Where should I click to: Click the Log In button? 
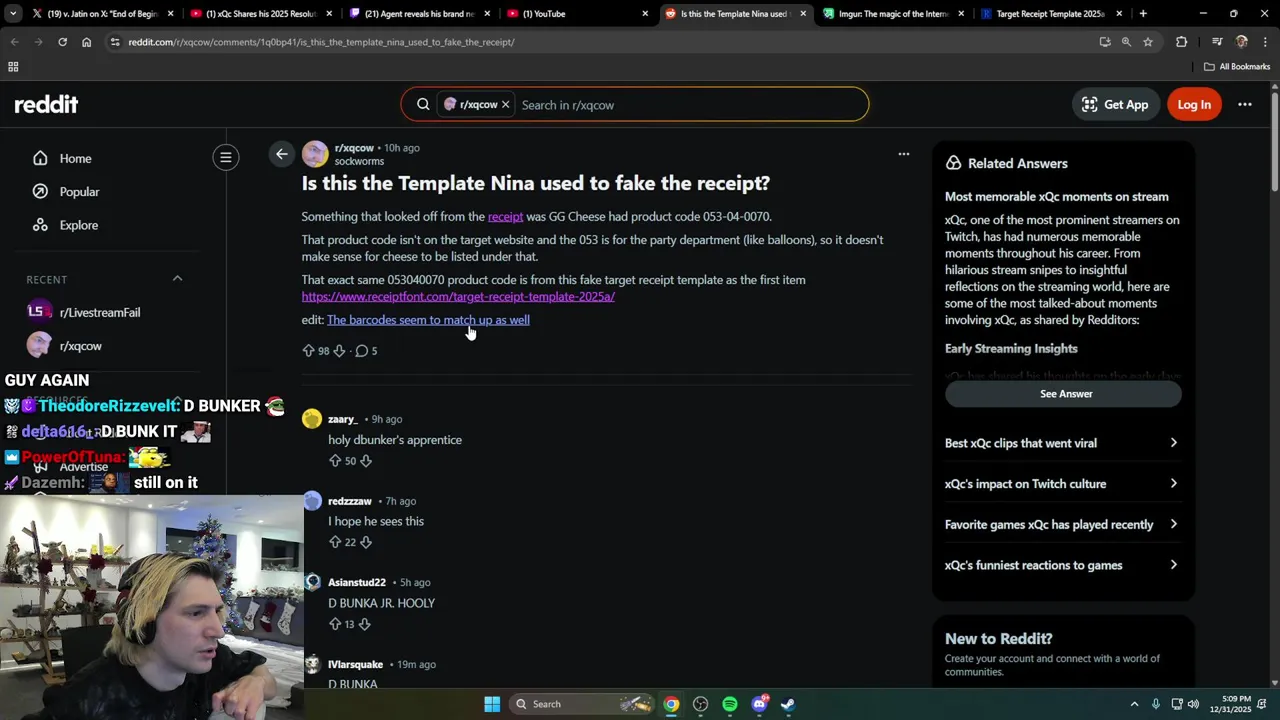tap(1194, 104)
